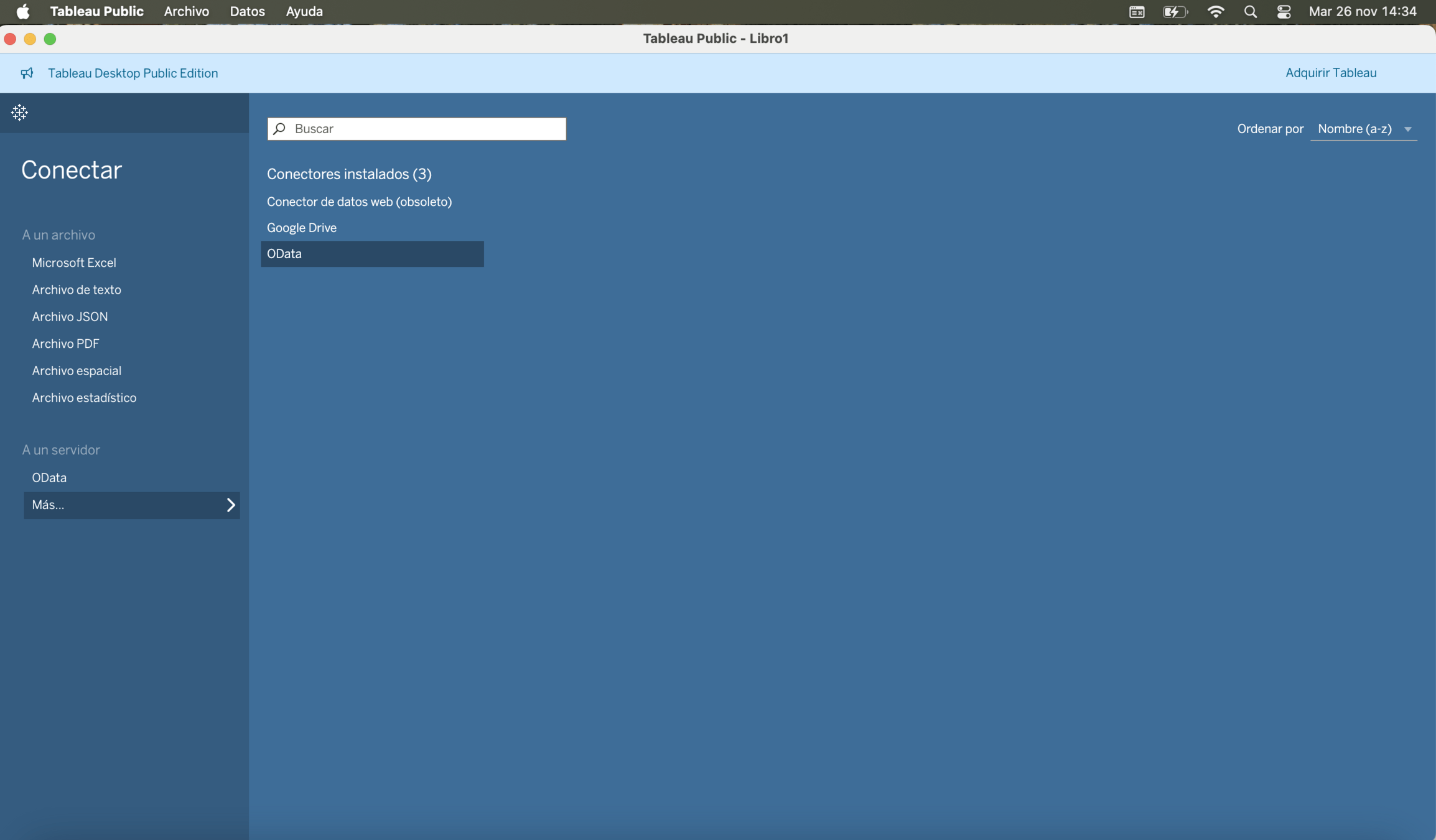The height and width of the screenshot is (840, 1436).
Task: Open the Apple menu
Action: coord(23,12)
